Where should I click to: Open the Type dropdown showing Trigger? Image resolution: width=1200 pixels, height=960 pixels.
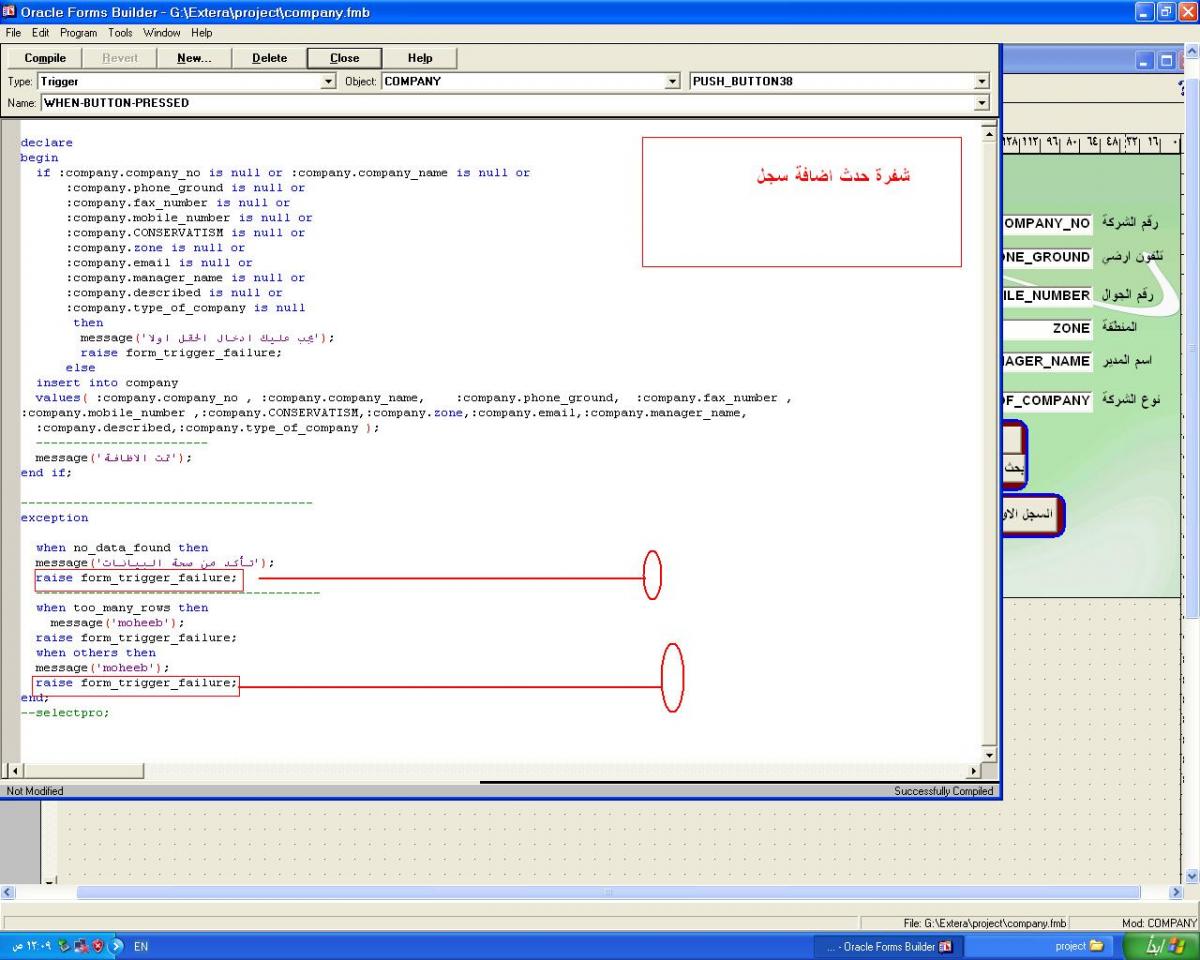coord(330,82)
